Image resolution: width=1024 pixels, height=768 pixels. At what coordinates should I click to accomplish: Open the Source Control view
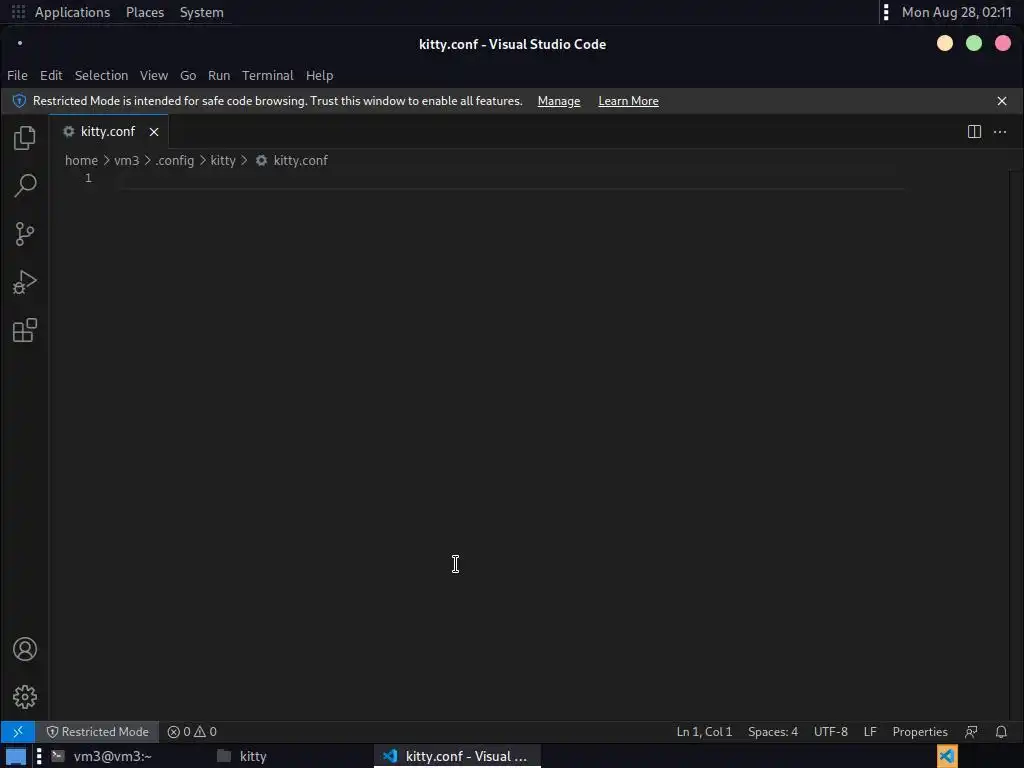25,234
